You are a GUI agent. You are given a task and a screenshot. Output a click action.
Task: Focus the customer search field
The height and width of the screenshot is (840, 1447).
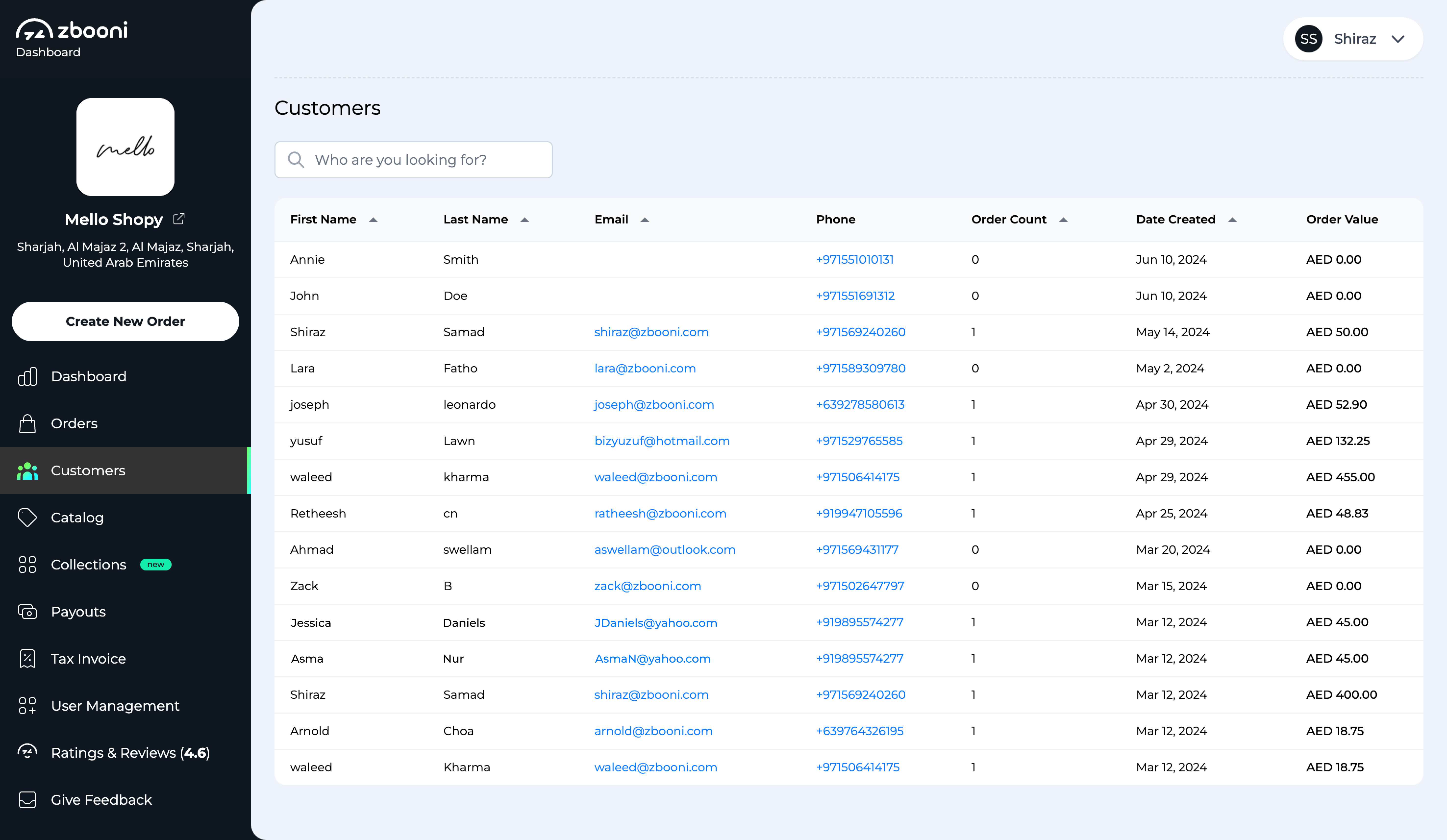coord(413,160)
